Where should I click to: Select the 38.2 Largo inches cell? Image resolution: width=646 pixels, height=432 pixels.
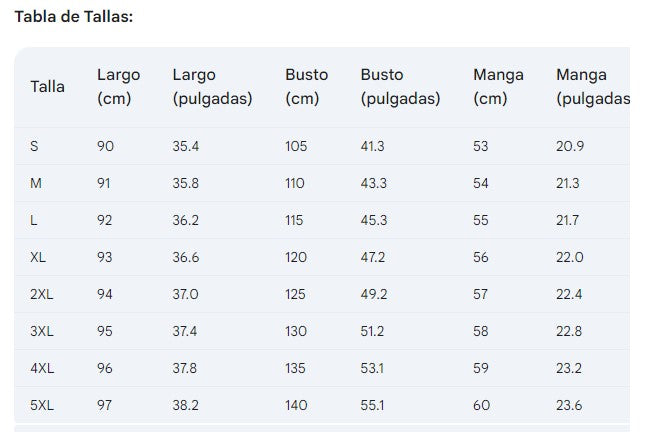[186, 405]
